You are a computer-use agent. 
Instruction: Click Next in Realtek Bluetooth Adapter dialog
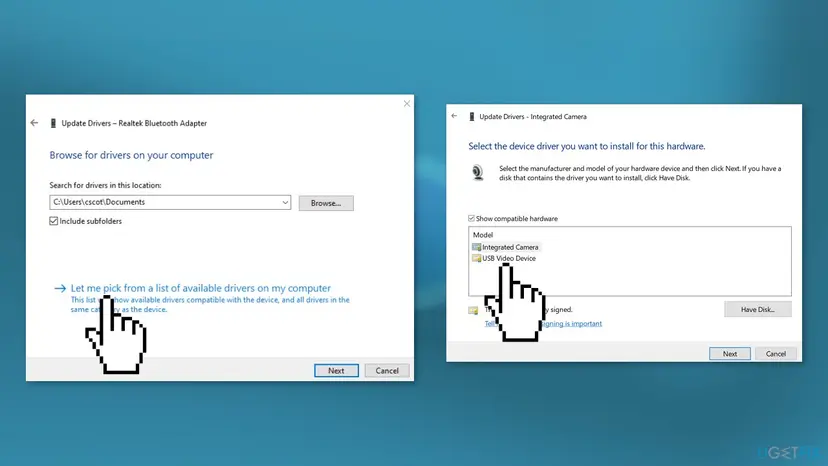coord(336,370)
